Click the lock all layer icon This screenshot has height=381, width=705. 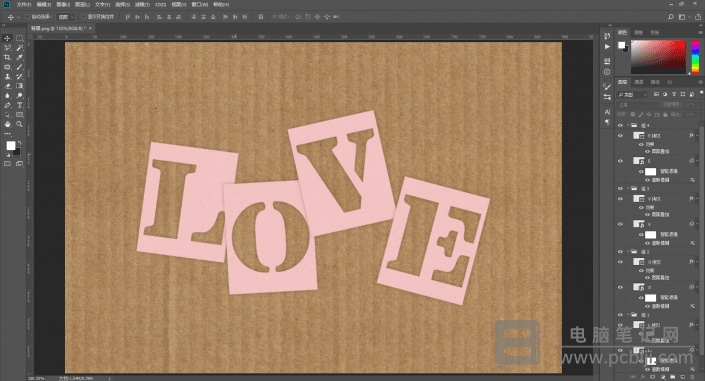tap(665, 115)
